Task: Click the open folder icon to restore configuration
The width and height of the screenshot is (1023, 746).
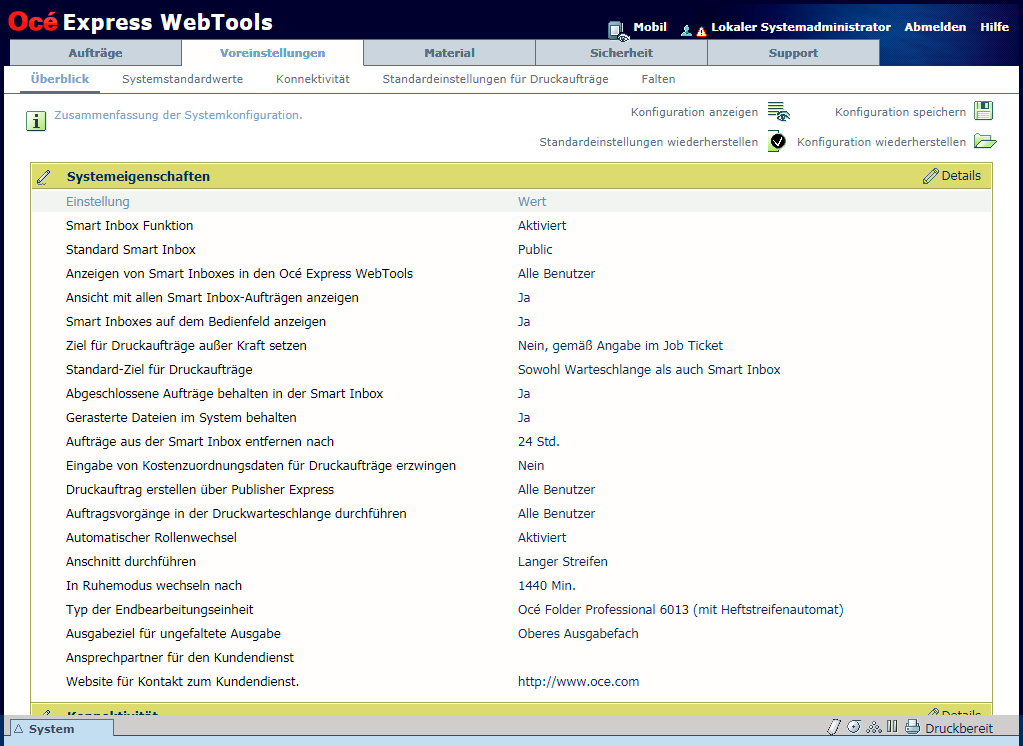Action: tap(985, 141)
